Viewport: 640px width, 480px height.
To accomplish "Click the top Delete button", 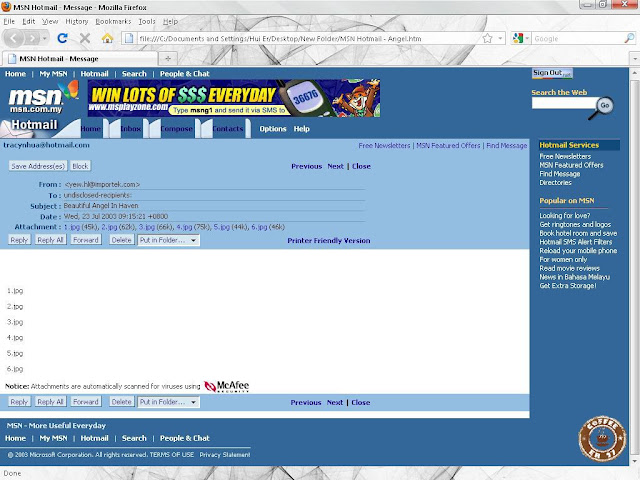I will pos(122,240).
